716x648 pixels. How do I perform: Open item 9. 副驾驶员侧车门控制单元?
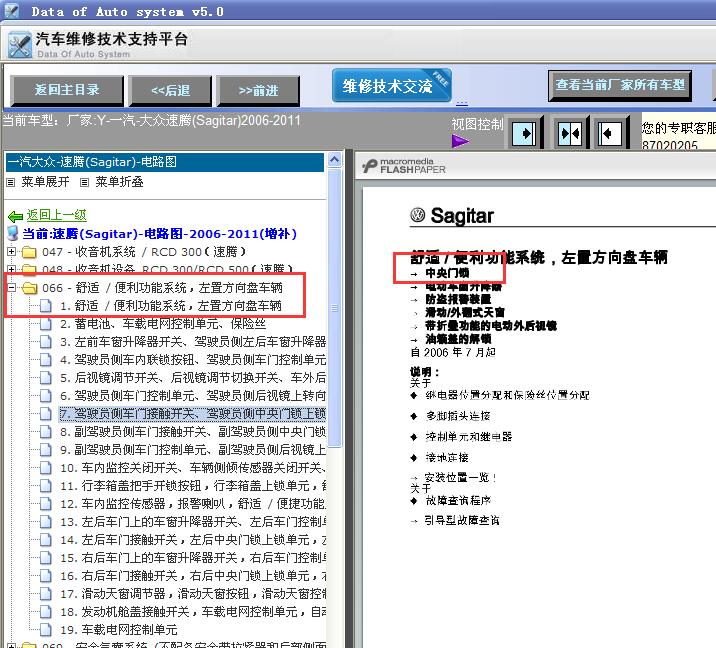193,450
